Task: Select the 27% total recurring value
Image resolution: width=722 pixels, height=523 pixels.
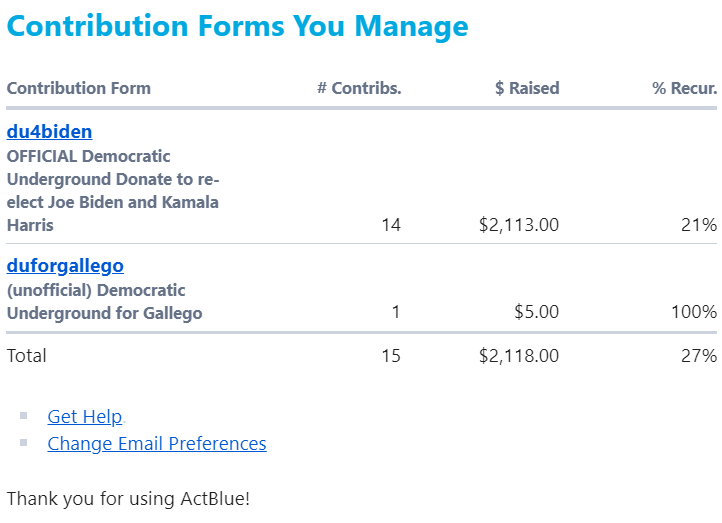Action: 699,356
